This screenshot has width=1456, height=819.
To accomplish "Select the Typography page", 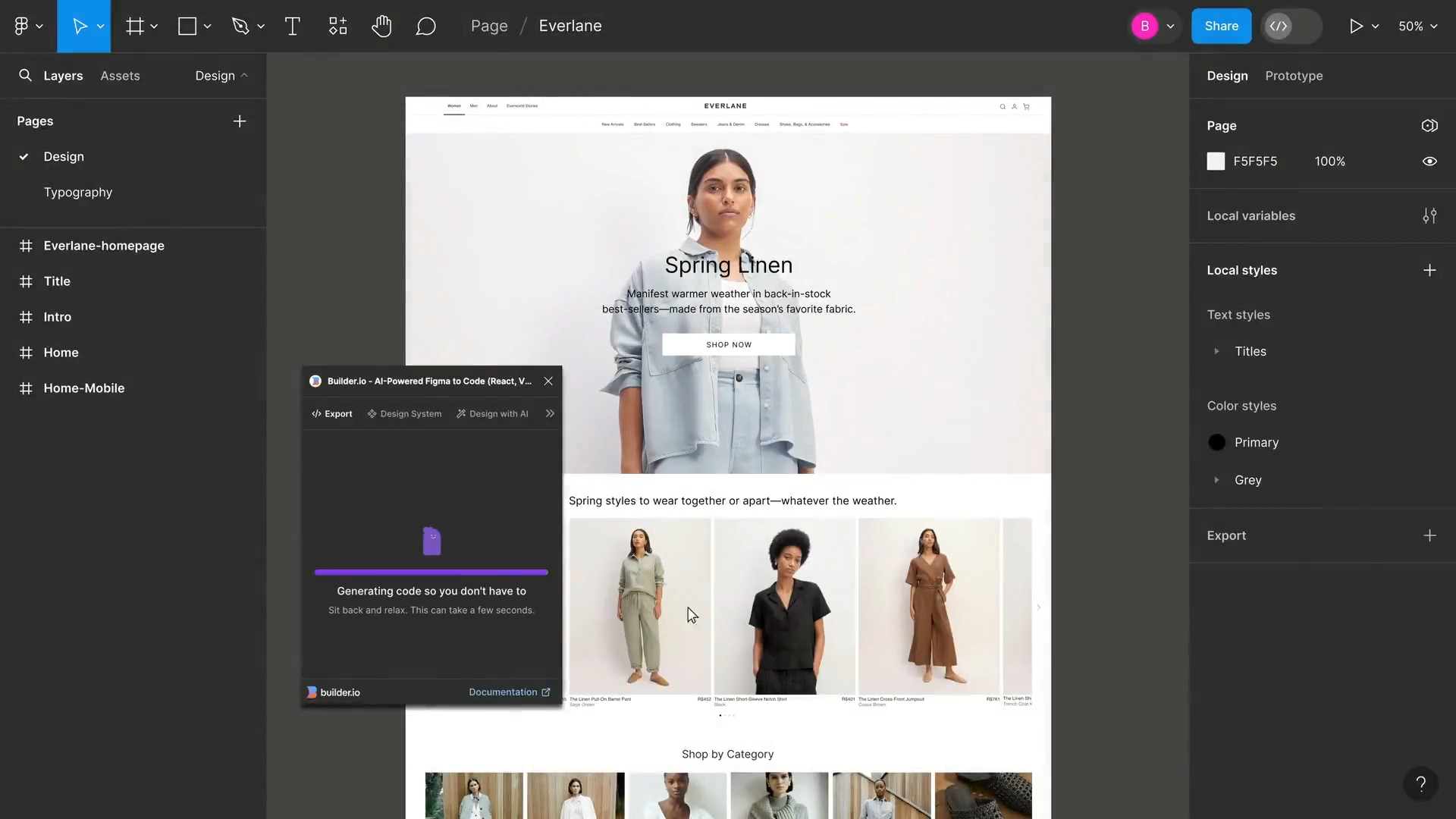I will pyautogui.click(x=78, y=193).
